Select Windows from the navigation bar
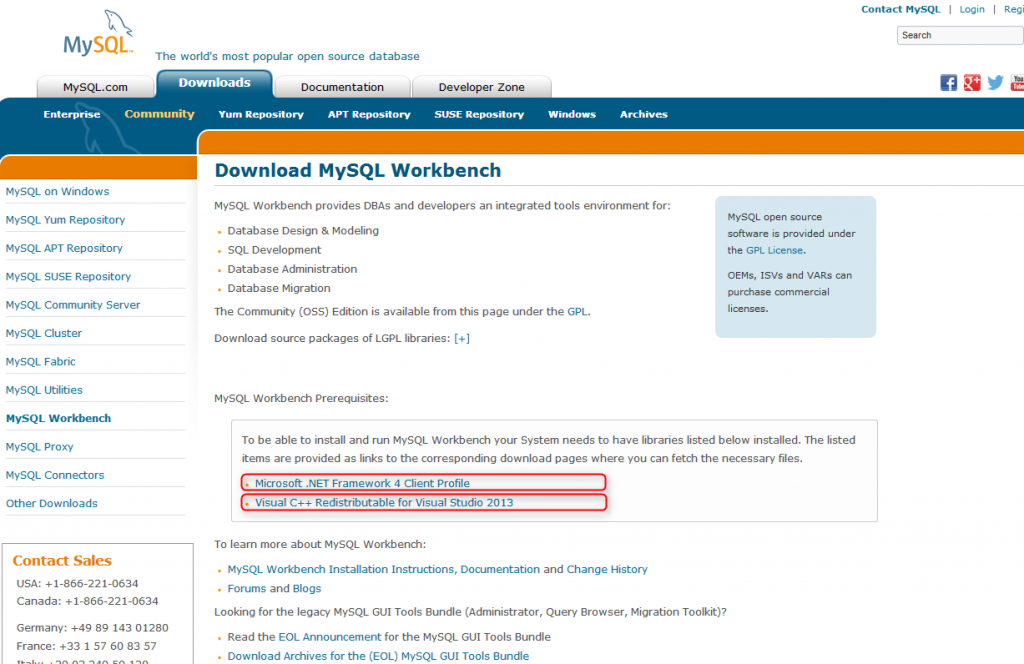Viewport: 1024px width, 664px height. click(571, 114)
